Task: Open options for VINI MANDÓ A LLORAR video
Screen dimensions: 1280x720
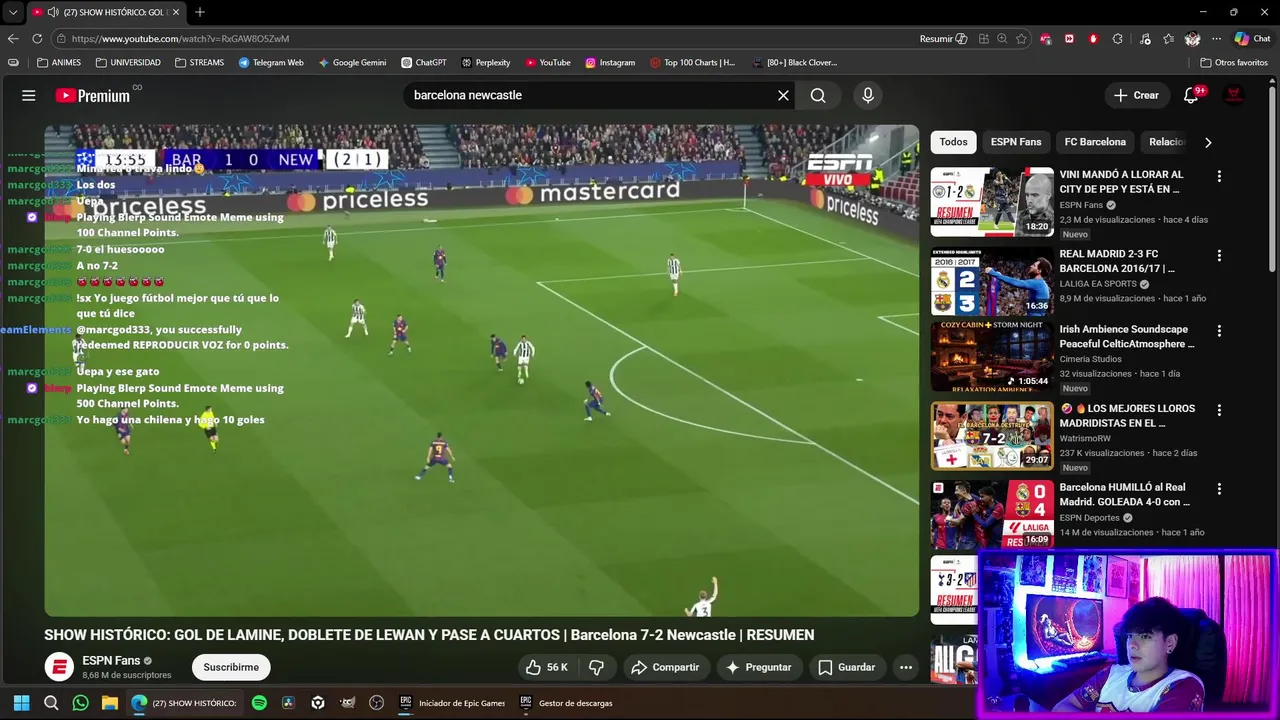Action: [1219, 176]
